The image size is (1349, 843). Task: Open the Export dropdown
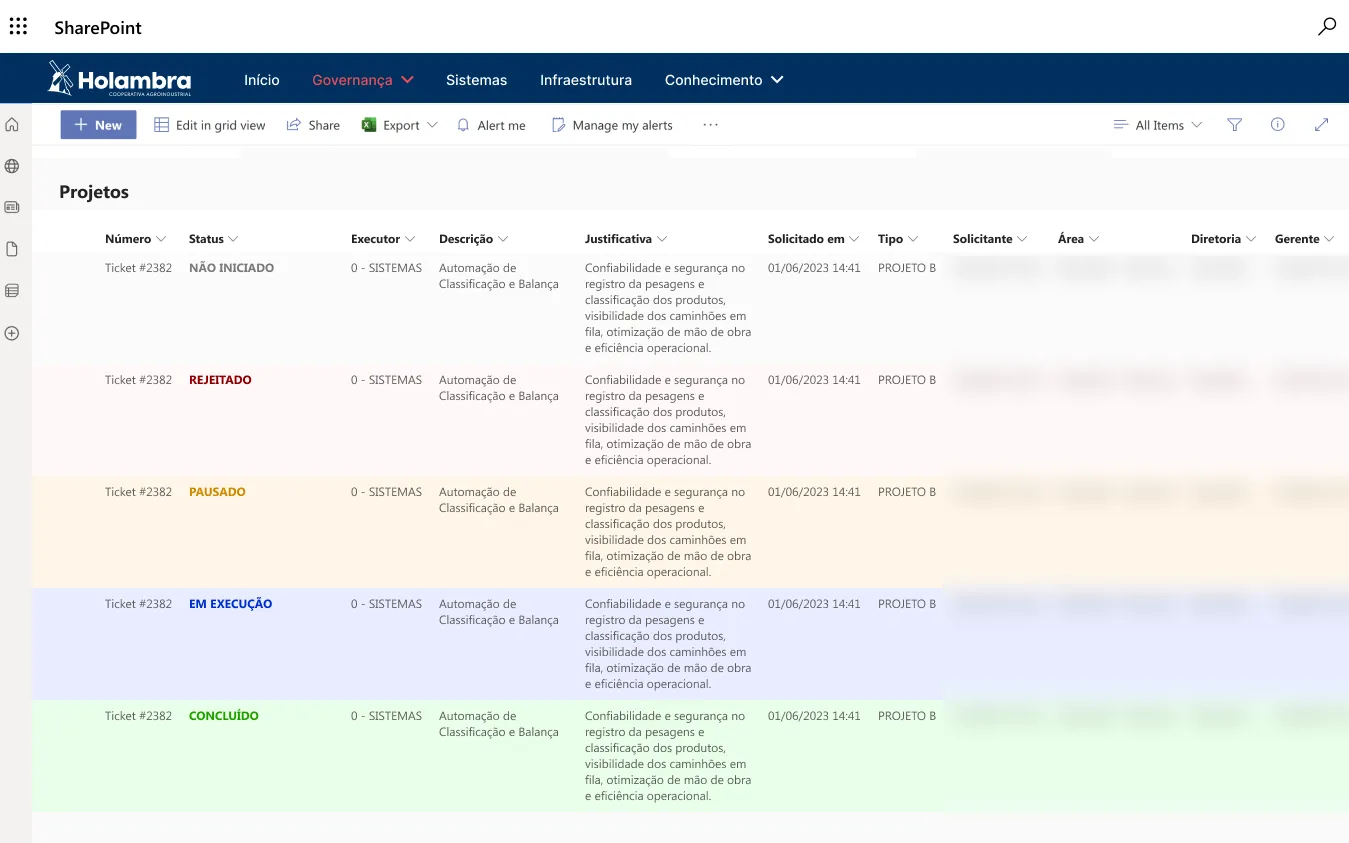(x=400, y=125)
